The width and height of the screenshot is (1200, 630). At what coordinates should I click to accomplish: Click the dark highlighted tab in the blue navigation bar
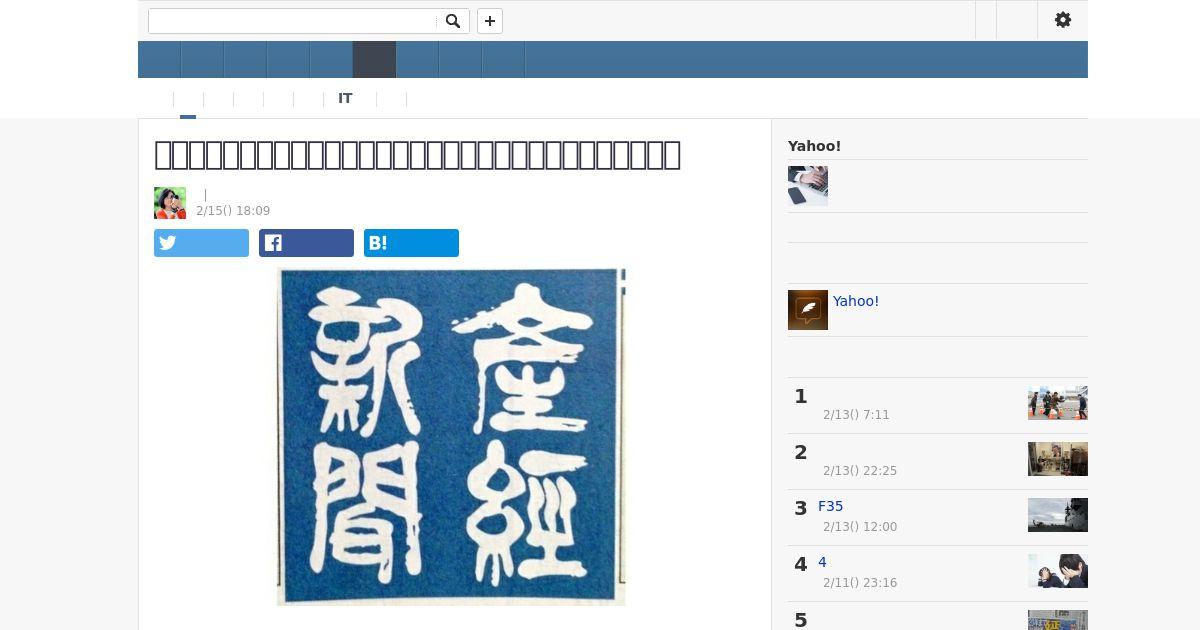374,60
